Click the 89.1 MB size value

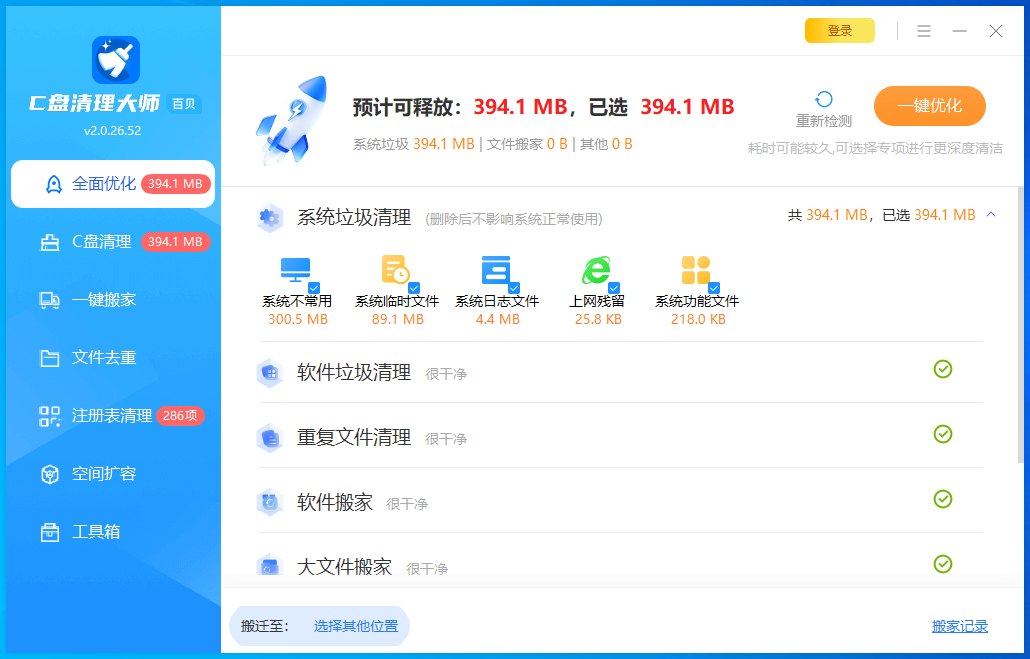397,319
